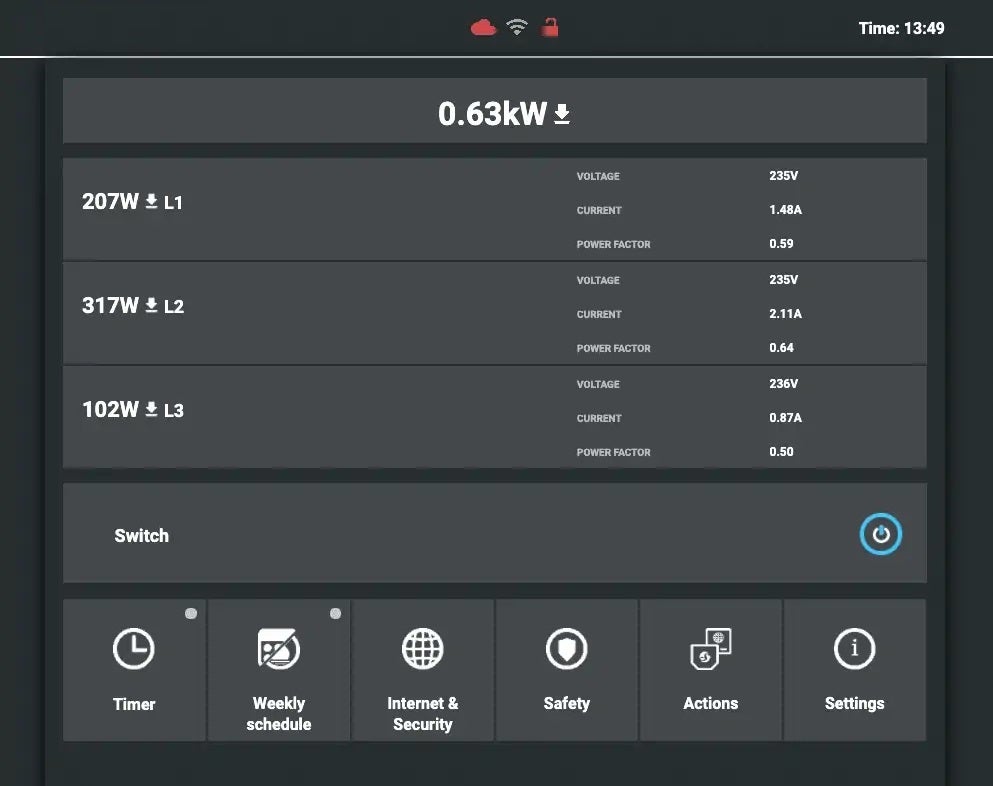Toggle the Switch power button

pyautogui.click(x=880, y=534)
